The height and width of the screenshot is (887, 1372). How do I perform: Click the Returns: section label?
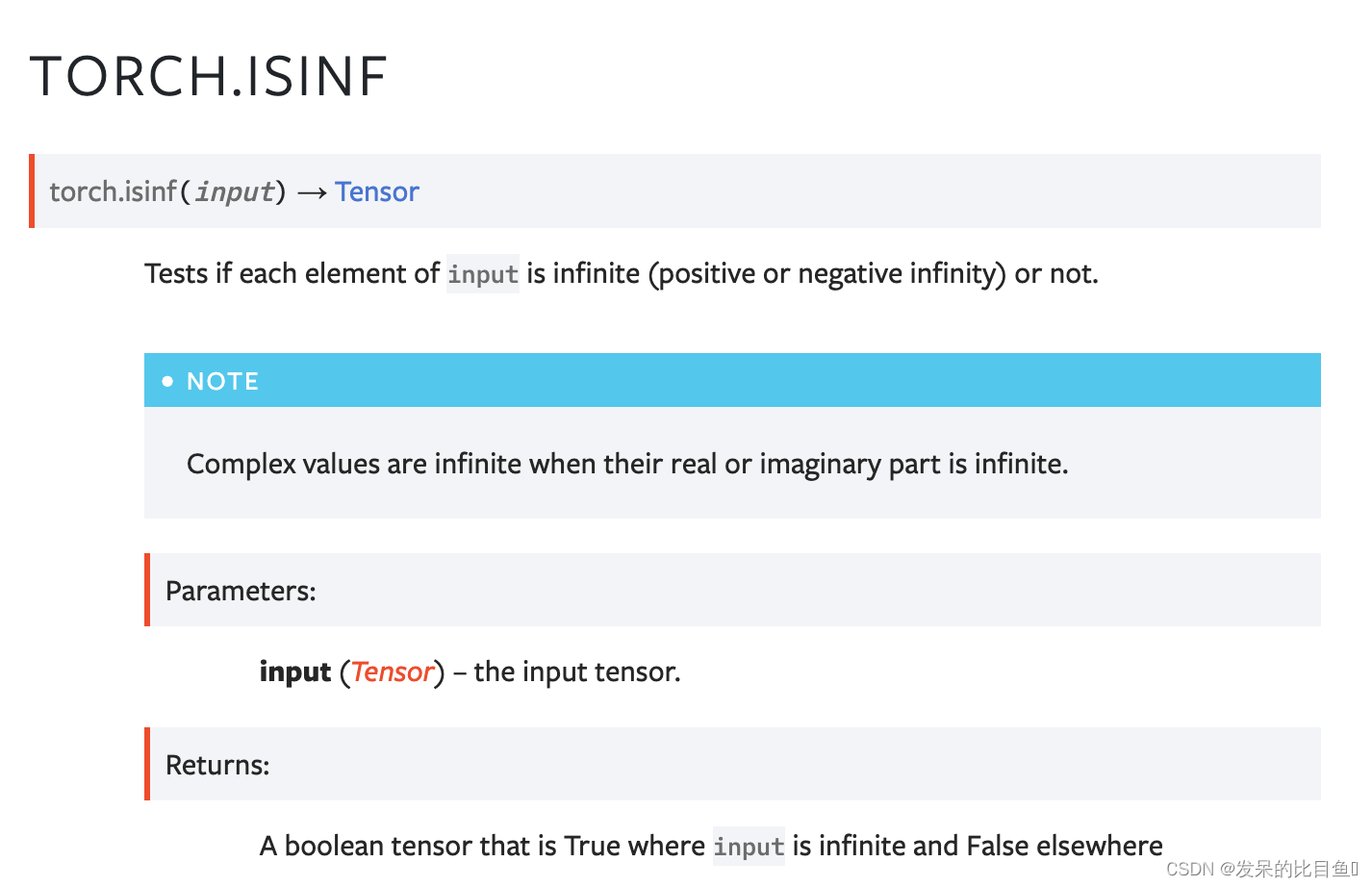click(x=217, y=765)
